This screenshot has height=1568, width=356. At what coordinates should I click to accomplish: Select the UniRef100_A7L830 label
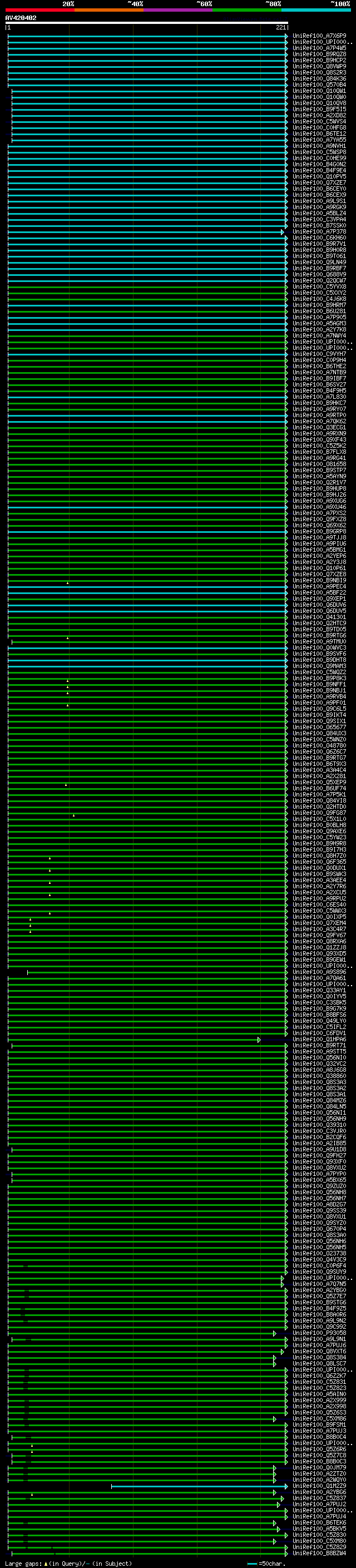click(319, 397)
